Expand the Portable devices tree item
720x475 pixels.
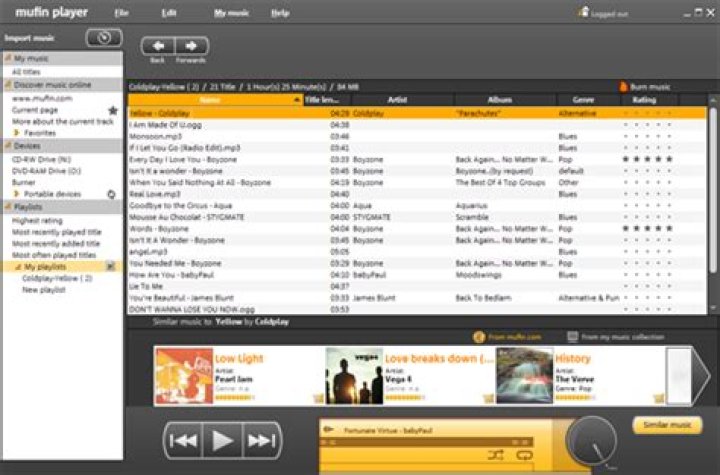tap(17, 194)
